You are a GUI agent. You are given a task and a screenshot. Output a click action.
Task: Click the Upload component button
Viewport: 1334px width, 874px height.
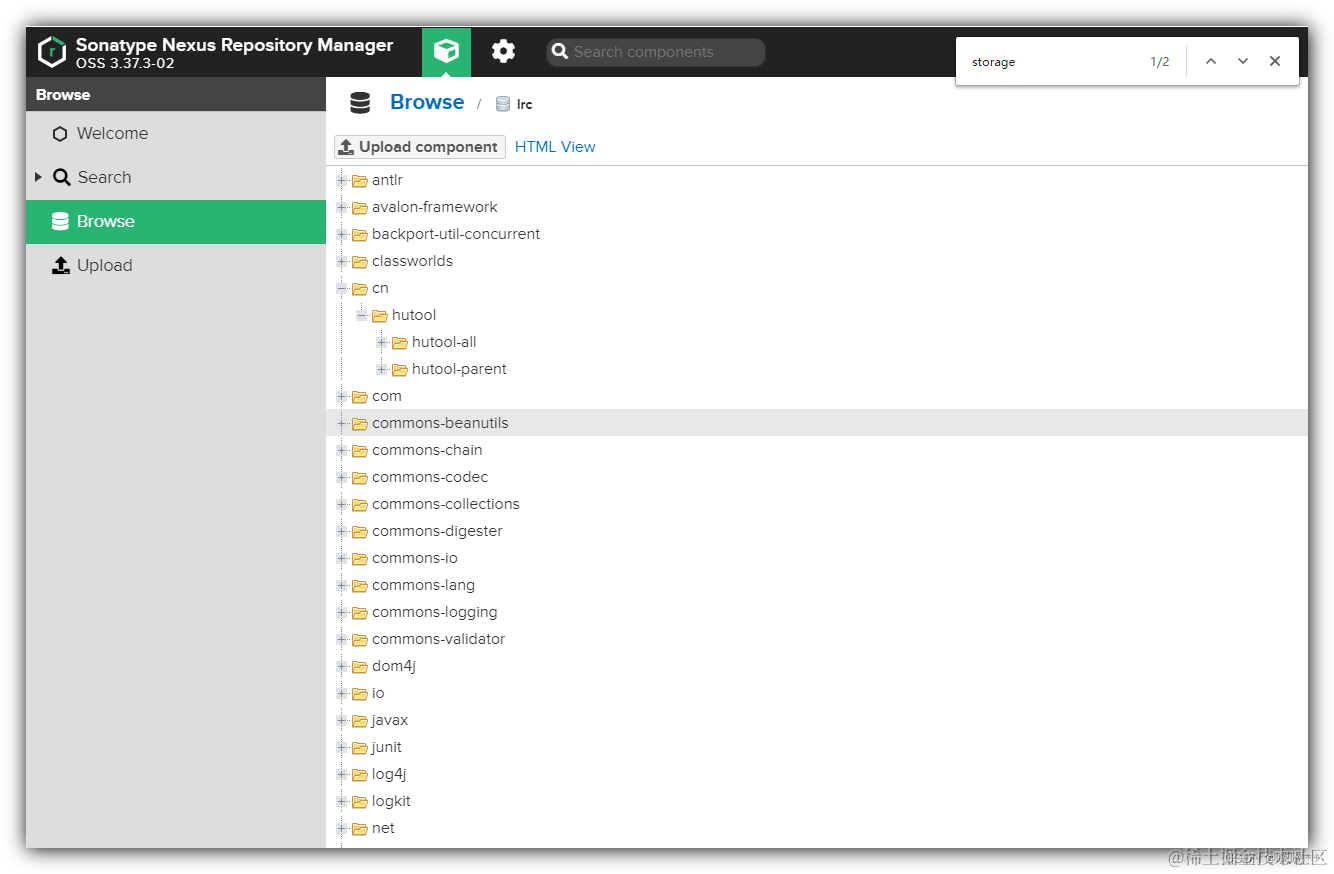pos(420,147)
